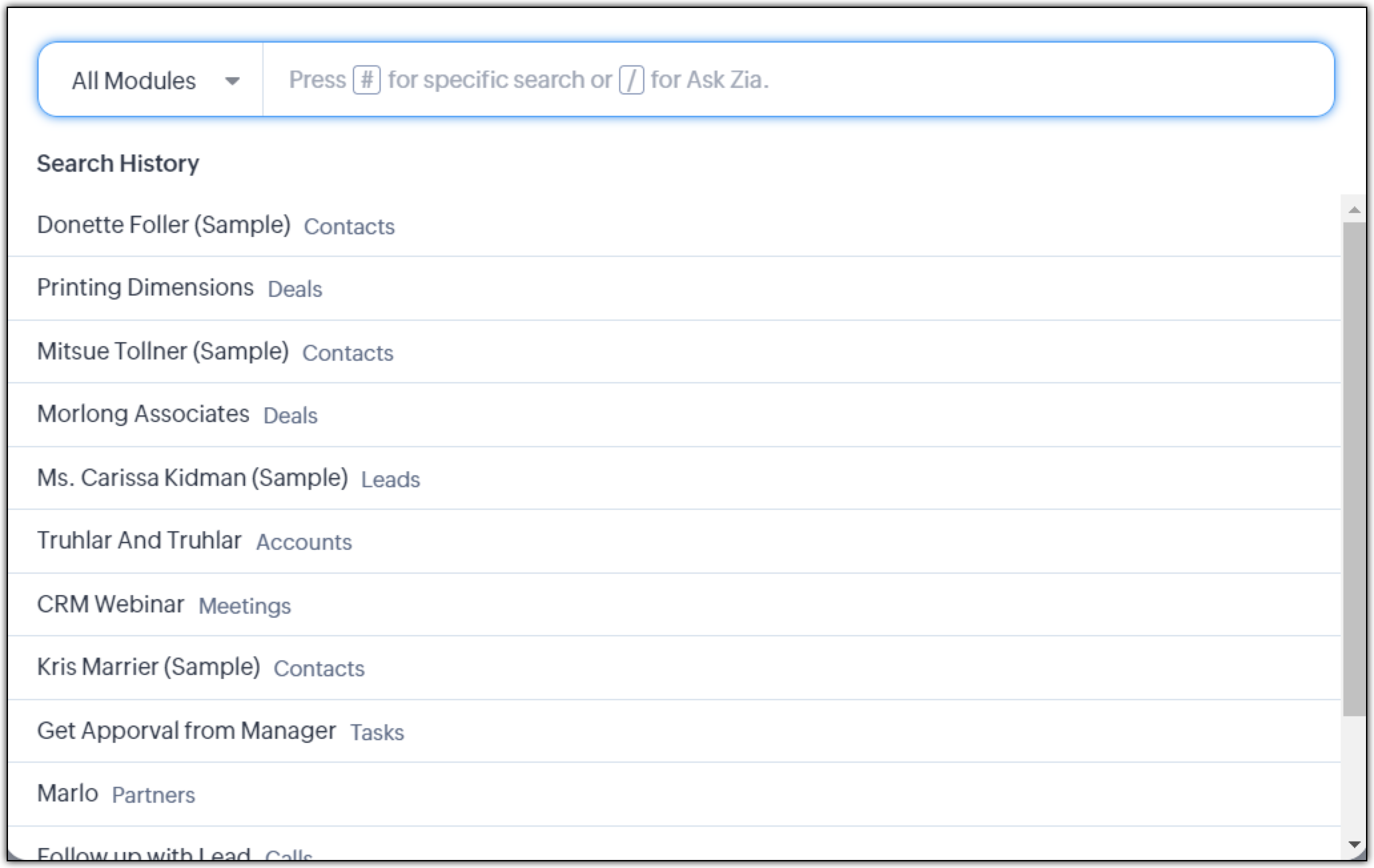Select Printing Dimensions deal from history
Screen dimensions: 1374x868
(145, 288)
